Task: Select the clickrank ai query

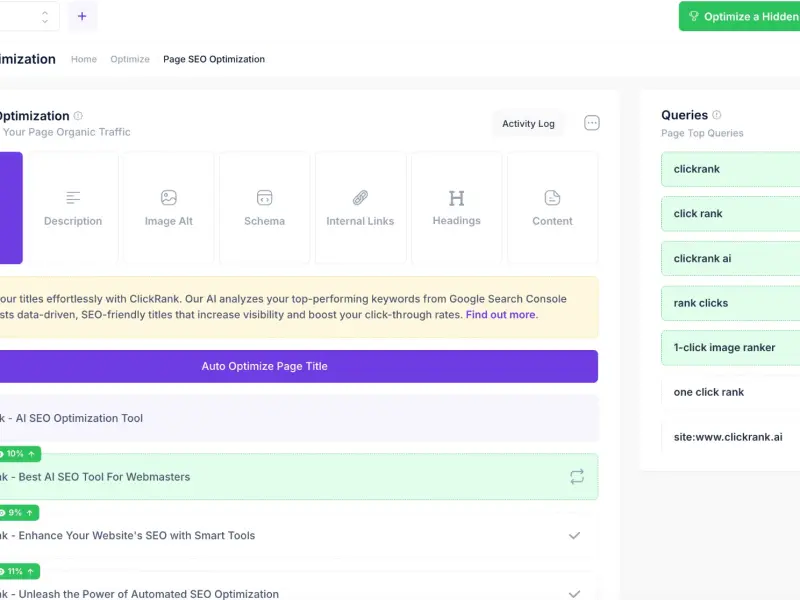Action: click(731, 259)
